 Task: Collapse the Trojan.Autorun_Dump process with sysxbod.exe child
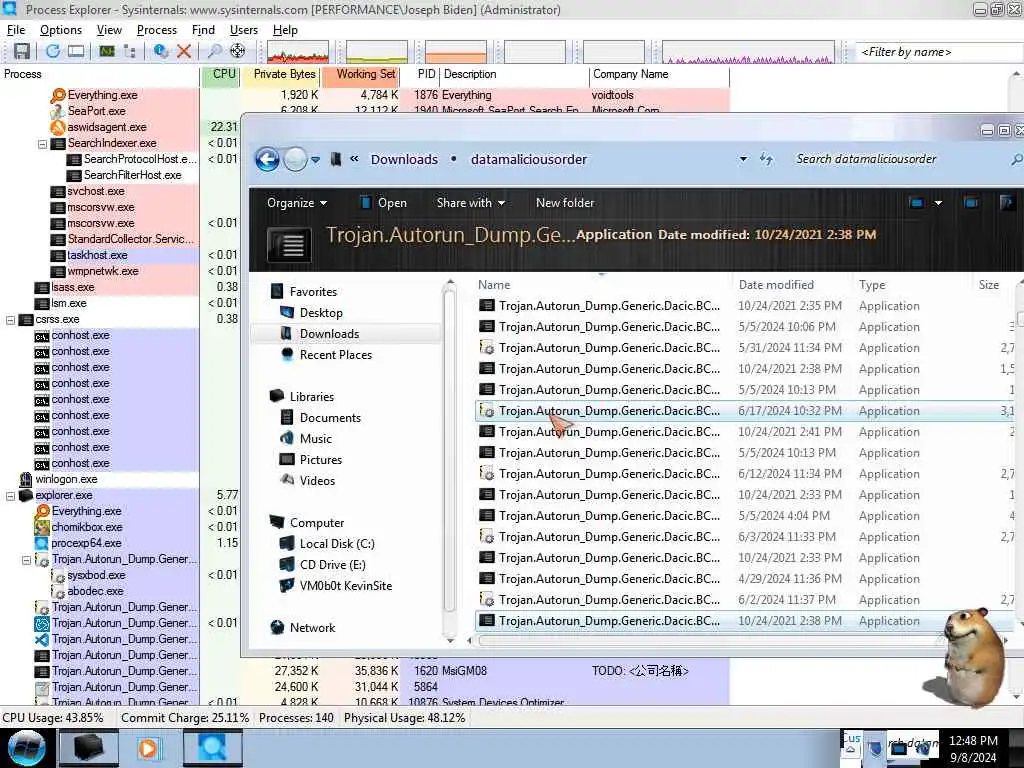point(27,560)
